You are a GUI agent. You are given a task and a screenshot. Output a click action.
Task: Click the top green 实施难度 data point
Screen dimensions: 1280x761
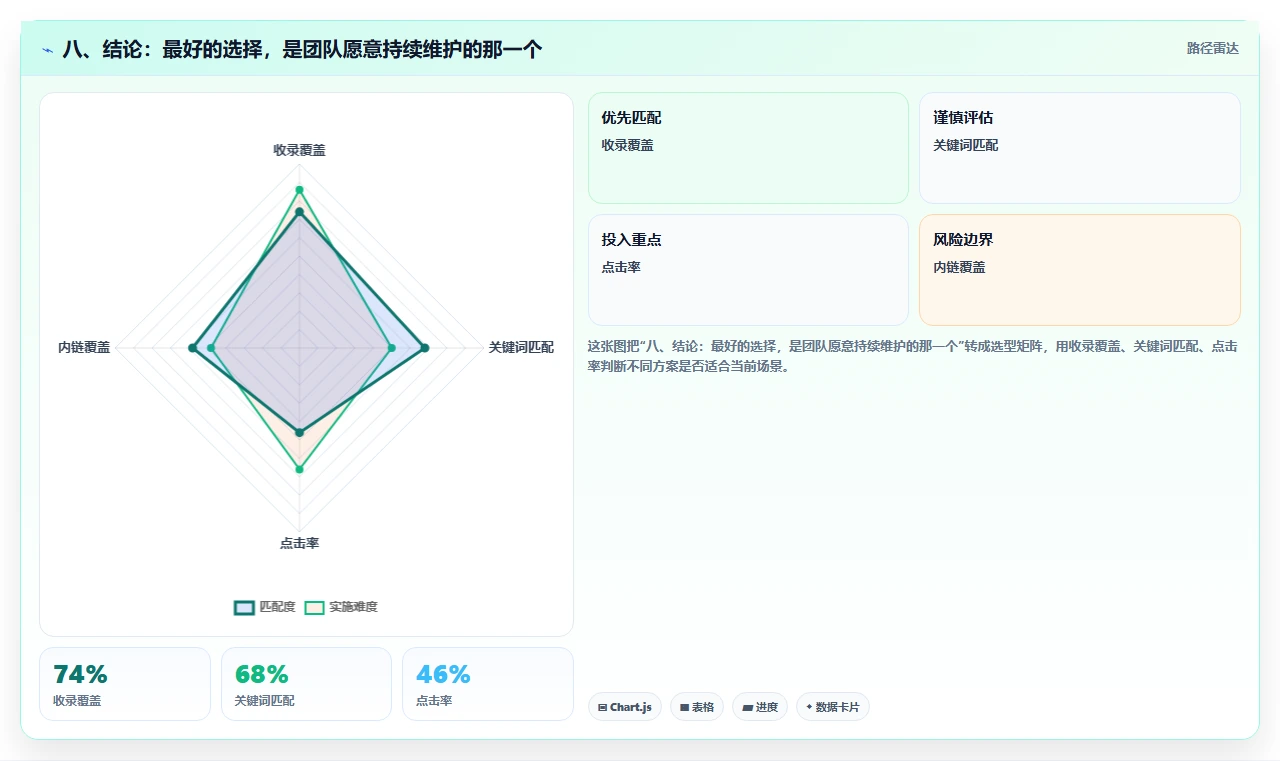(299, 189)
